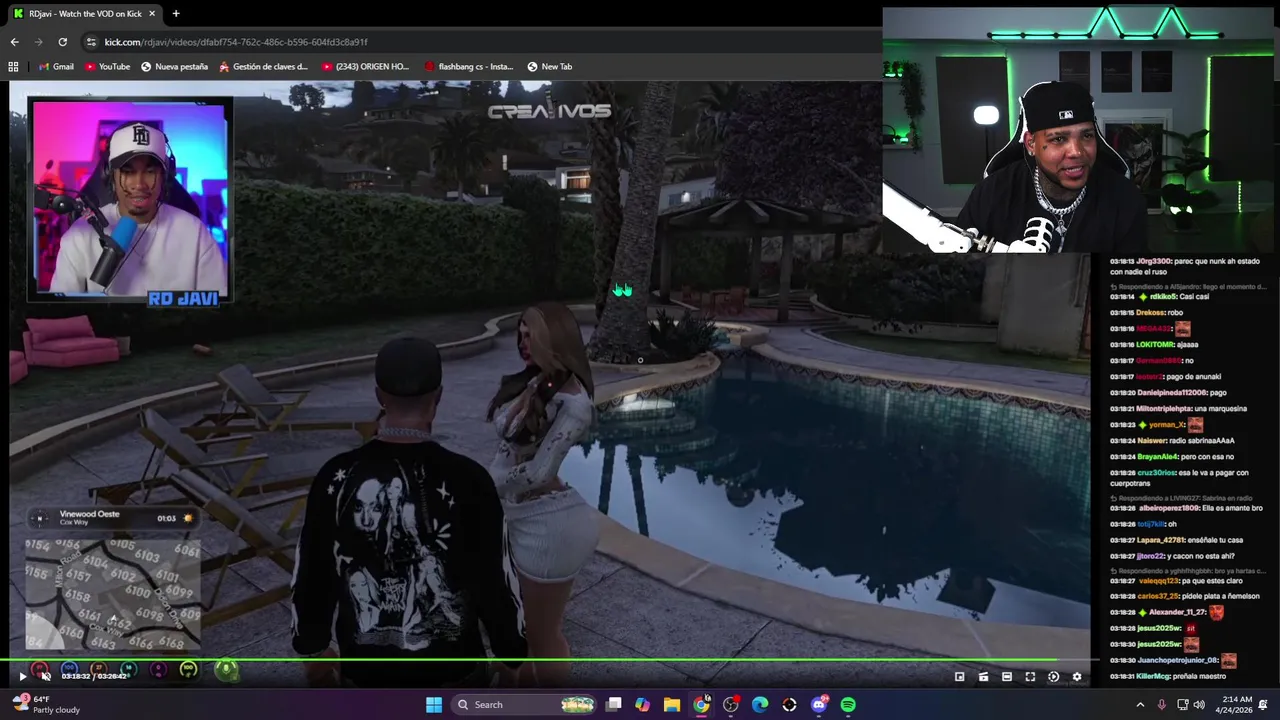
Task: Click chat username cruz30rios
Action: 1156,473
